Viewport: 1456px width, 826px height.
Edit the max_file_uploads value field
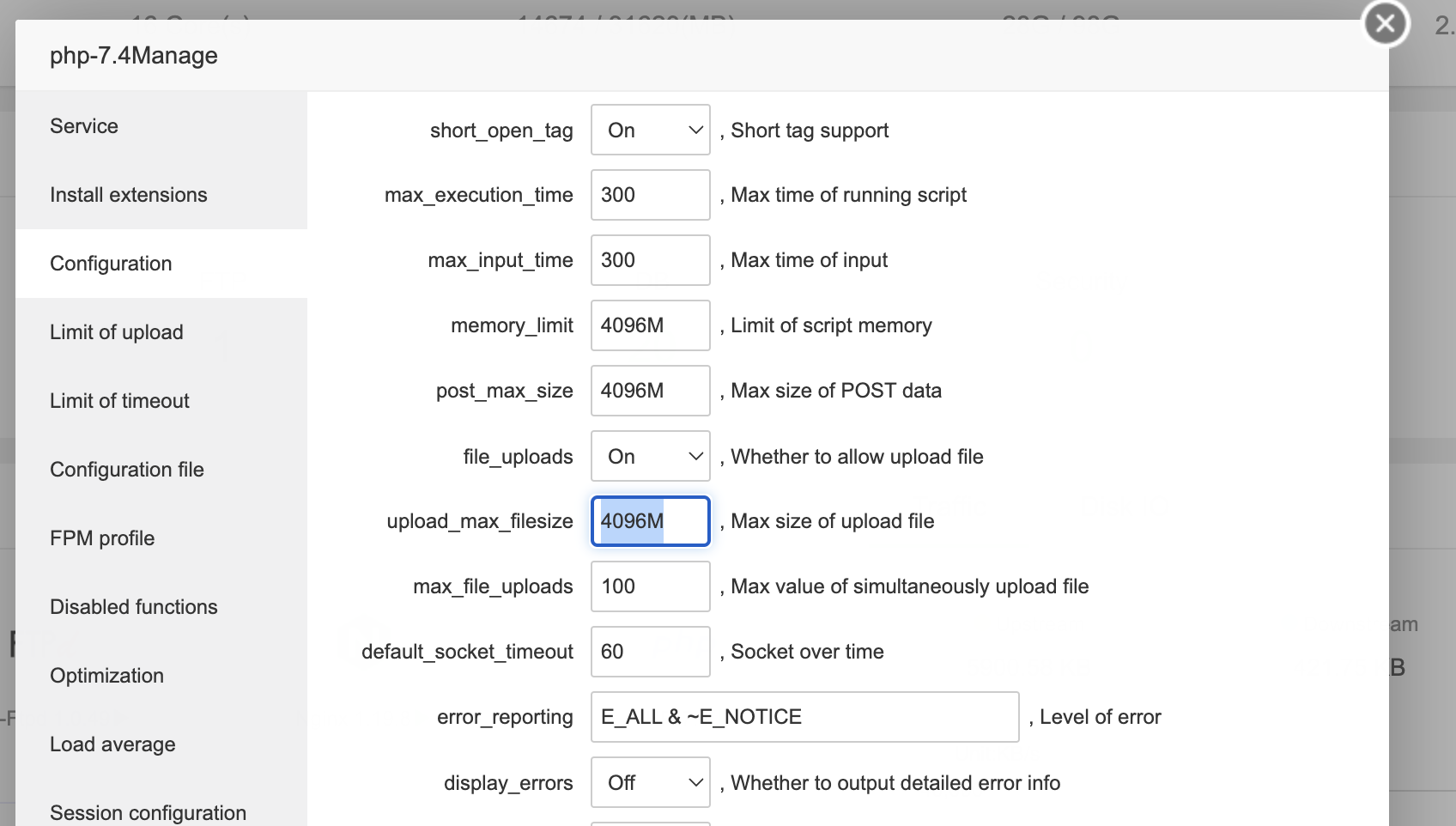[x=650, y=586]
